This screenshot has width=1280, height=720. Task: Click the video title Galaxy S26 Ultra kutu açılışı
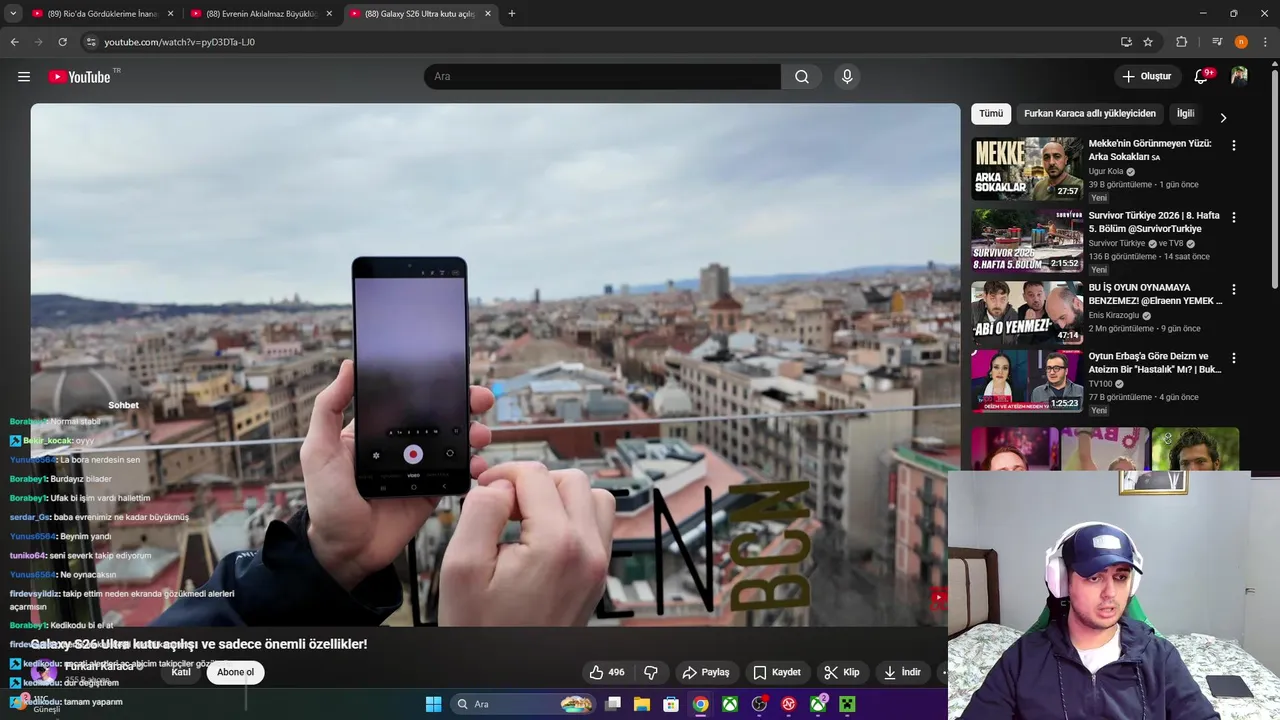click(199, 644)
